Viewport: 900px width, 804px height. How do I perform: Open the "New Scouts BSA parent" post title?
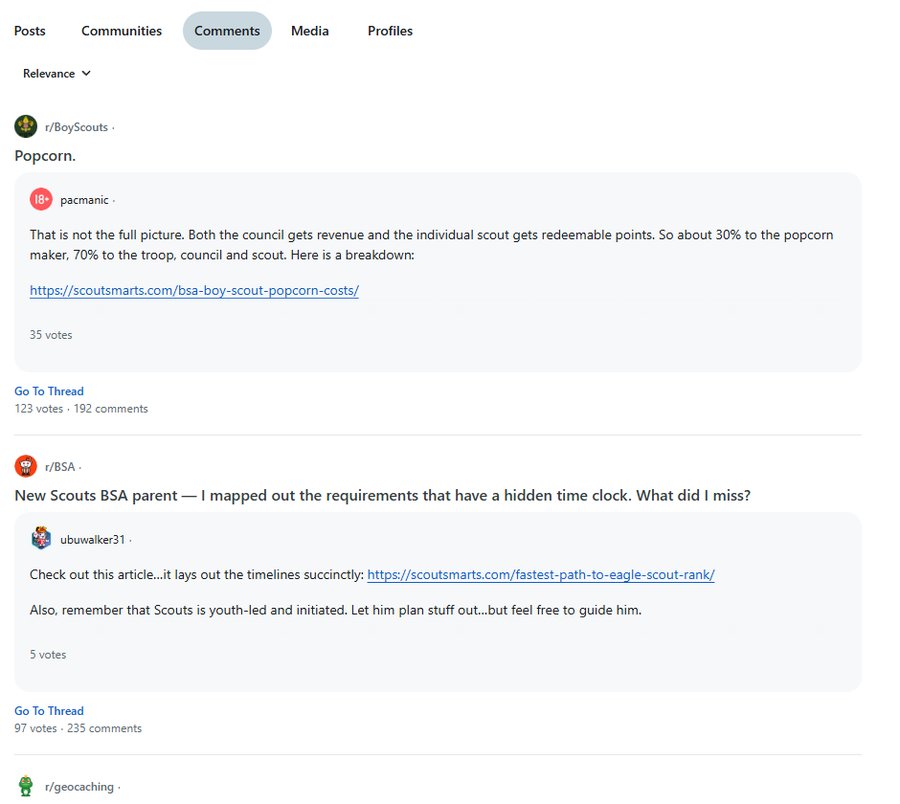(x=383, y=496)
